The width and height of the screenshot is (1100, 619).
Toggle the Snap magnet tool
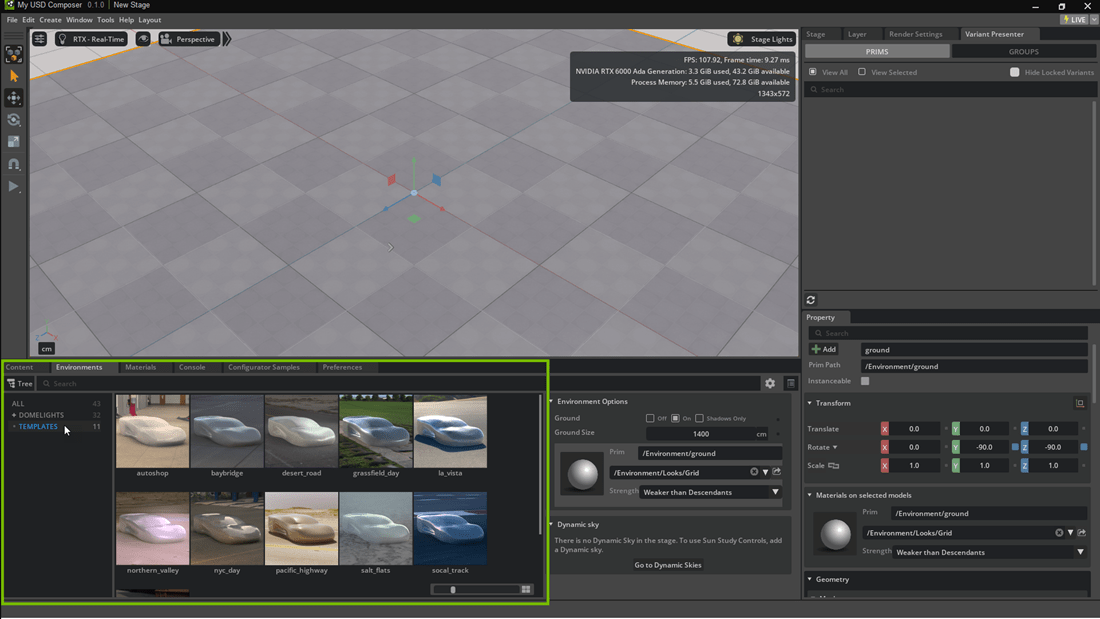coord(13,164)
